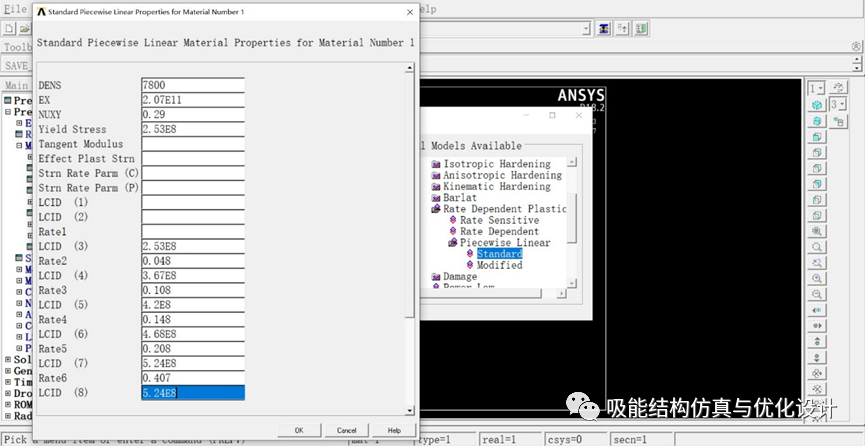The image size is (865, 446).
Task: Select the highlighted Standard model item
Action: 499,254
